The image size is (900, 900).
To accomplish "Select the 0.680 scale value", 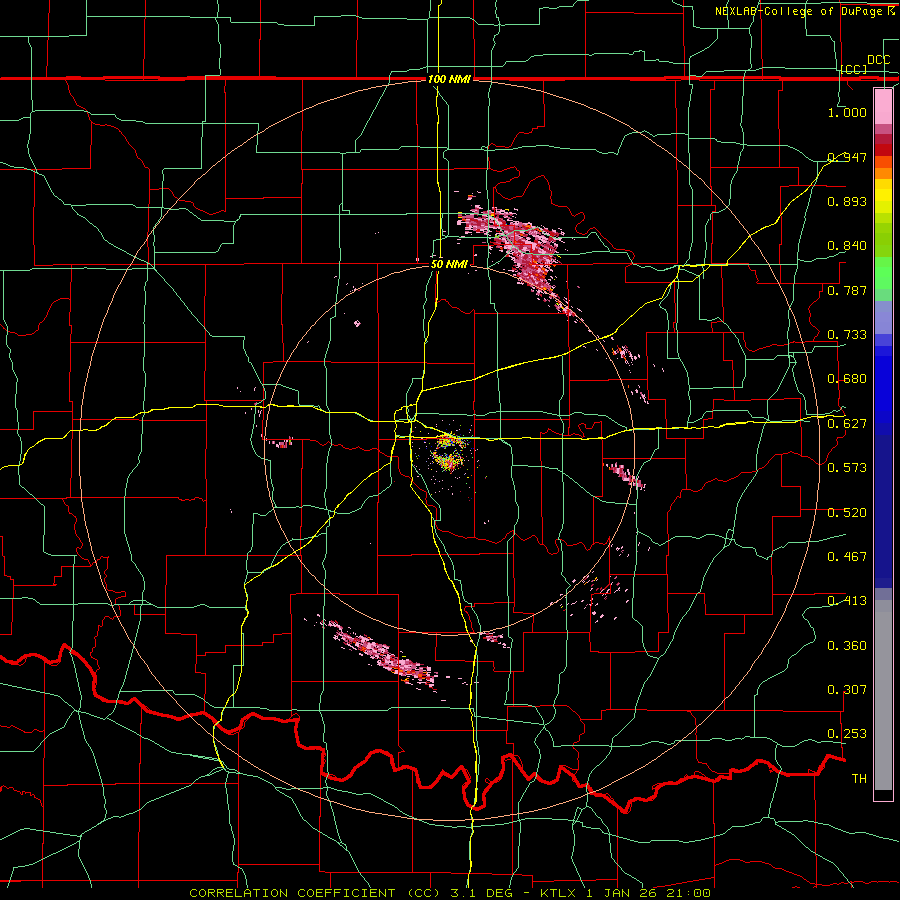I will (x=847, y=379).
